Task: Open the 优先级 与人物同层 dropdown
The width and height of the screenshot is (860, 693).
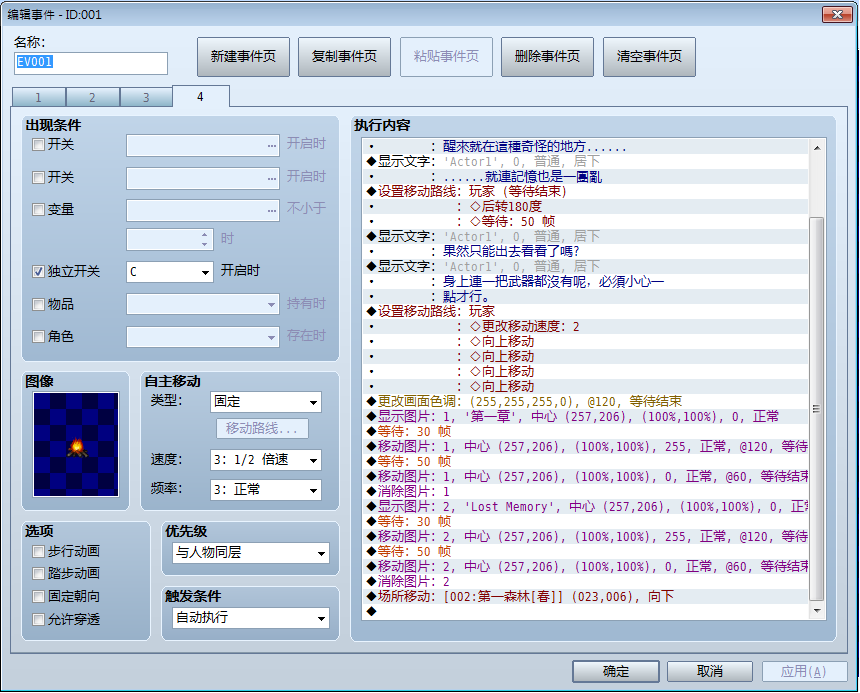Action: click(x=251, y=553)
